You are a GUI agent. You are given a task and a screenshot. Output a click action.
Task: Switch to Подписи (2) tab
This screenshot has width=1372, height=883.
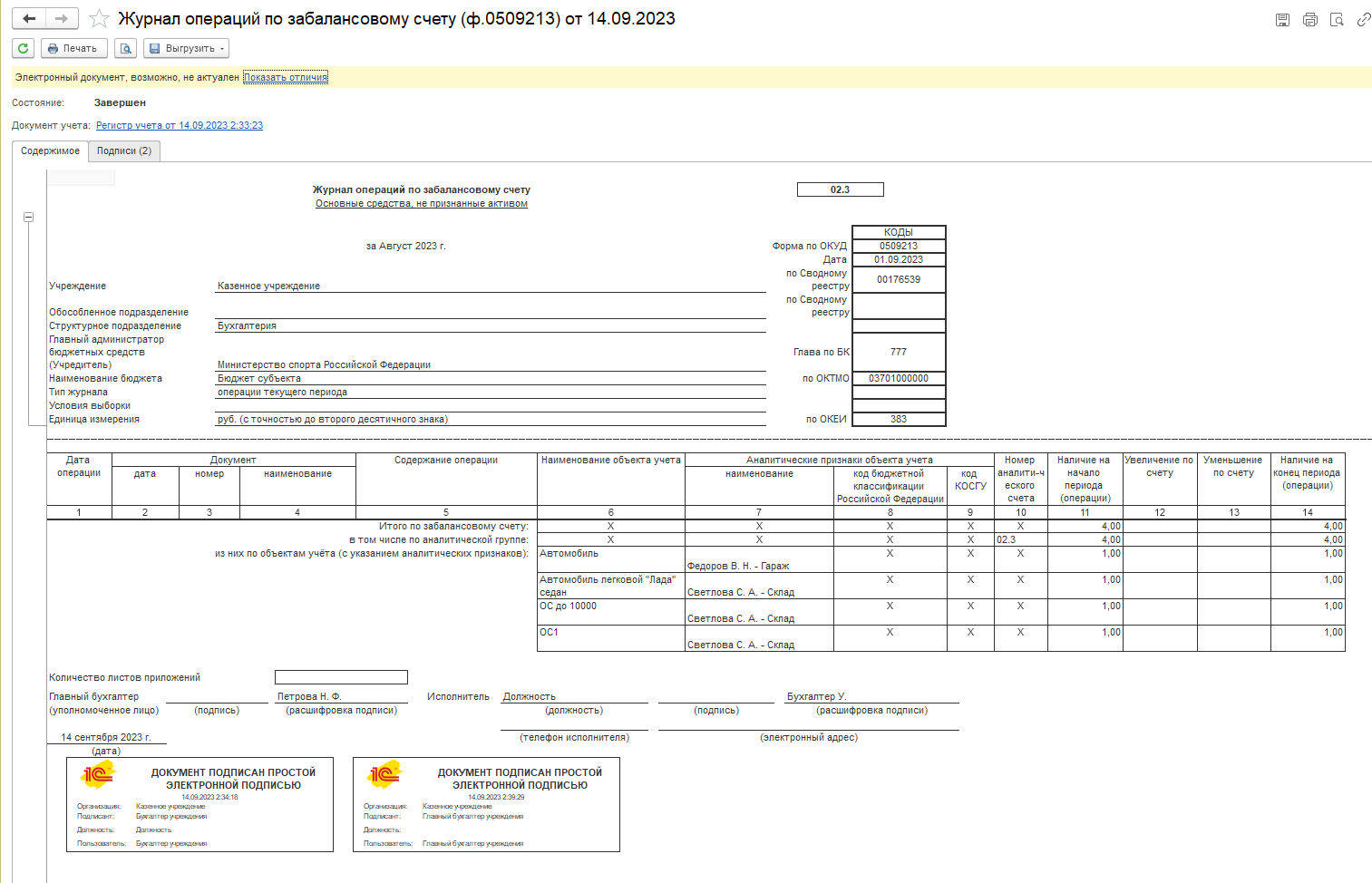[x=124, y=150]
